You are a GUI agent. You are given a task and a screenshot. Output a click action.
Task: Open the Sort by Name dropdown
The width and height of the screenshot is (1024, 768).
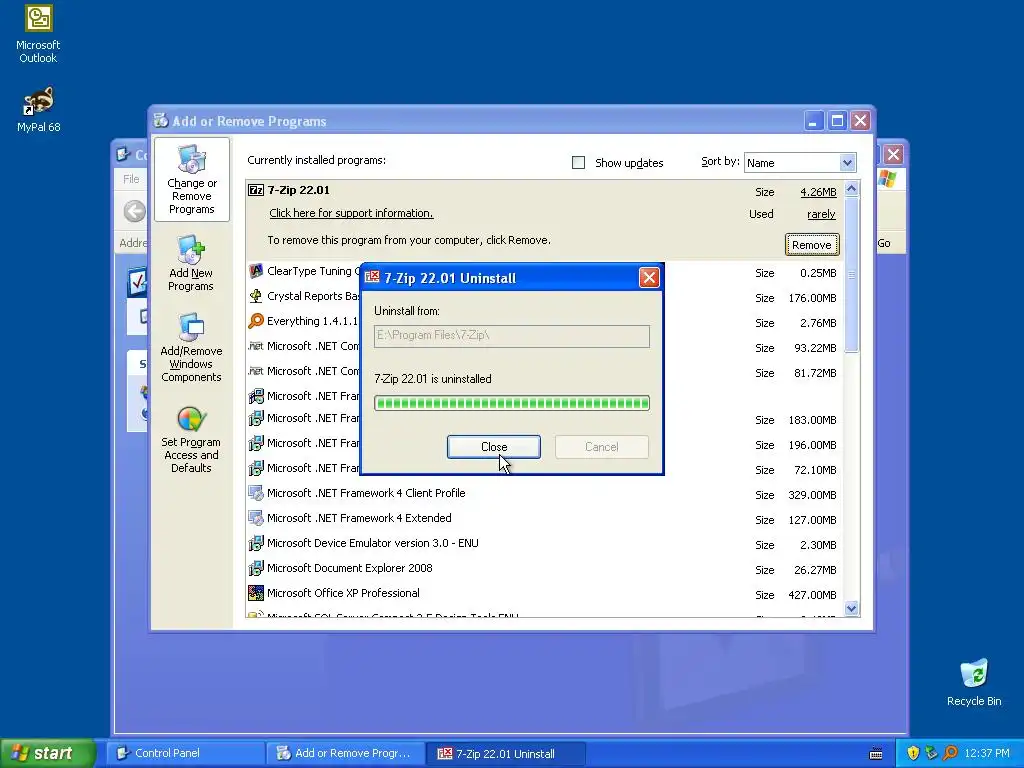click(800, 163)
